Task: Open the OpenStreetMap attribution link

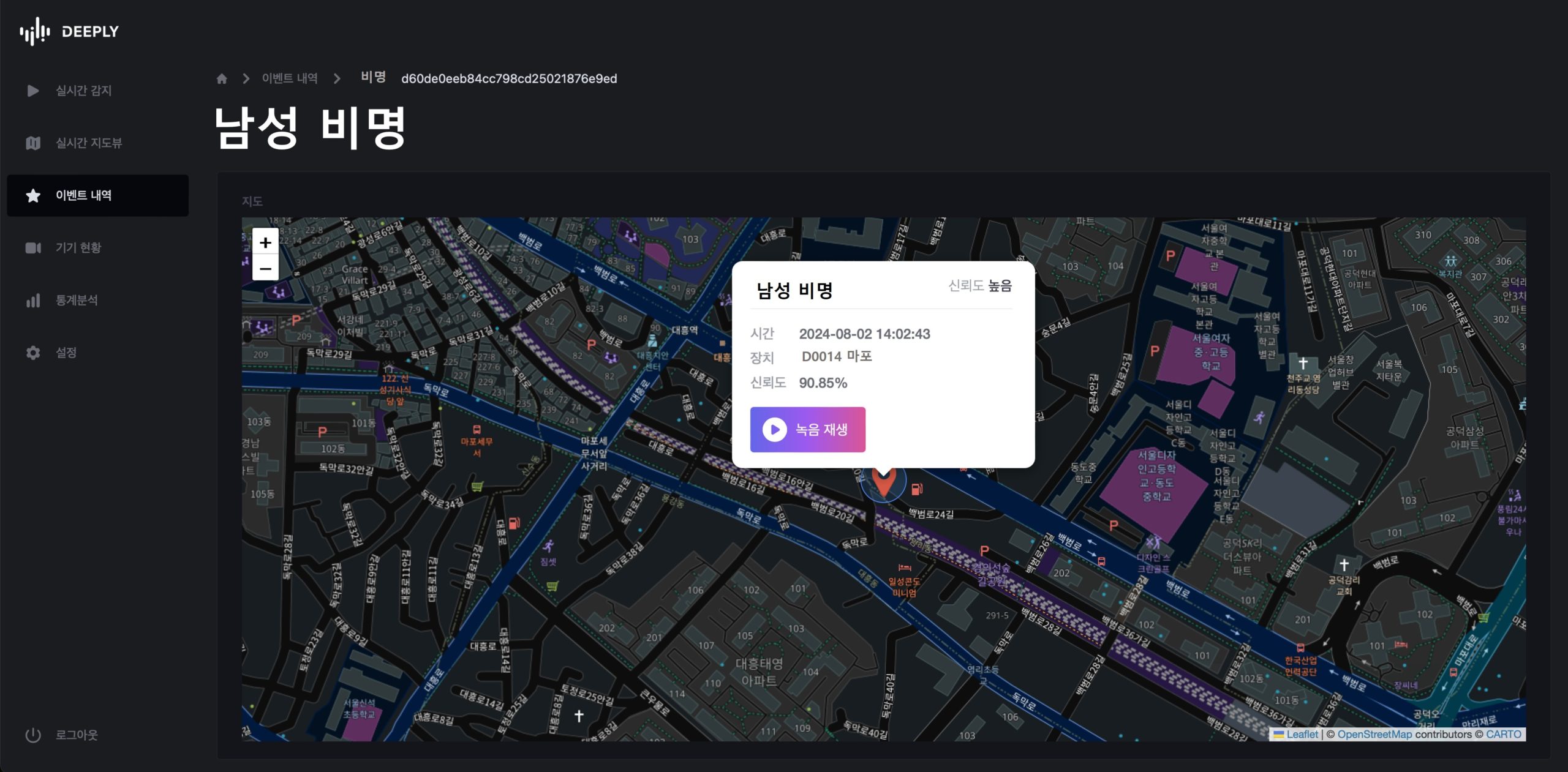Action: 1374,734
